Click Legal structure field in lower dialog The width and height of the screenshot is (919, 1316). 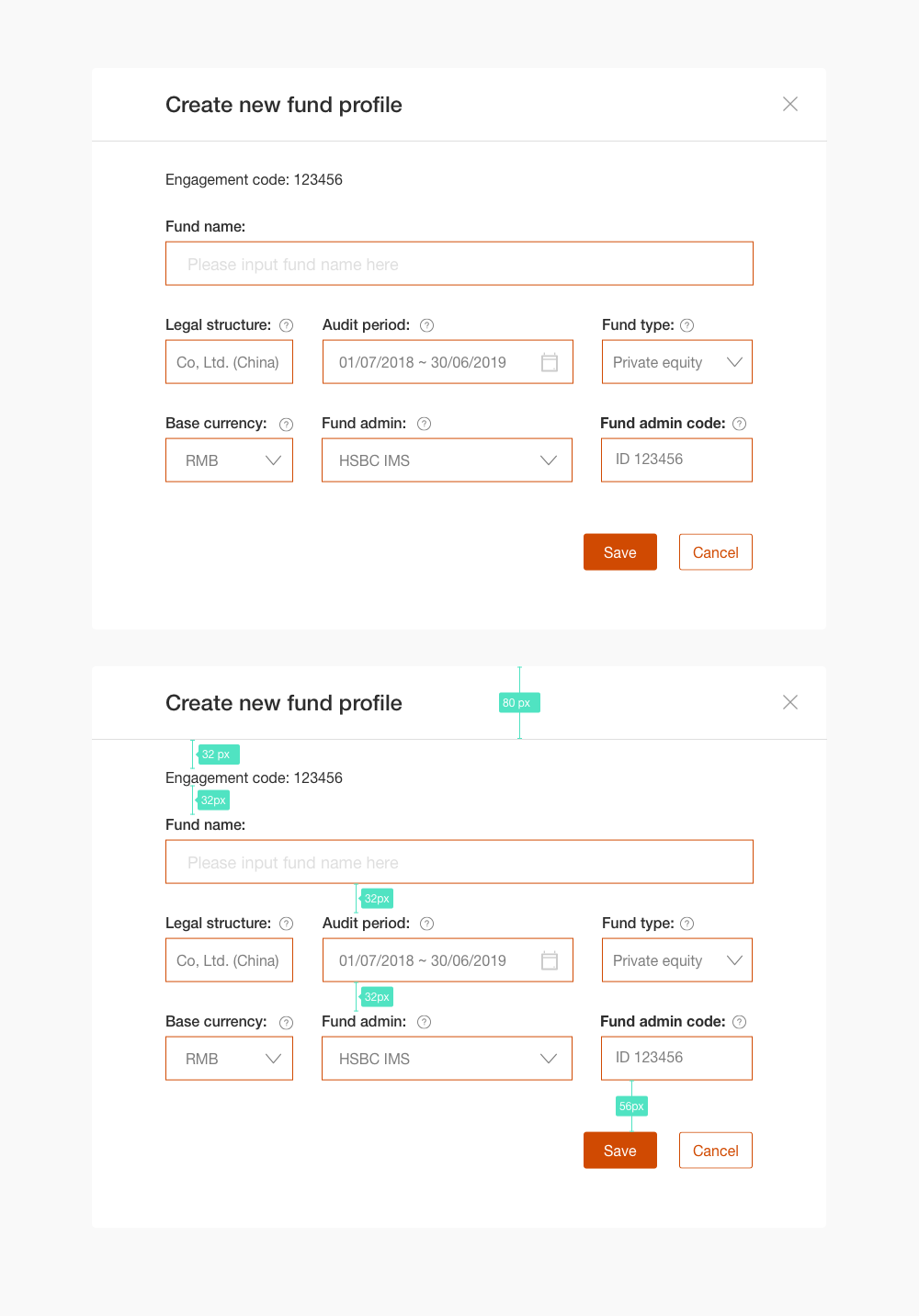[x=229, y=960]
